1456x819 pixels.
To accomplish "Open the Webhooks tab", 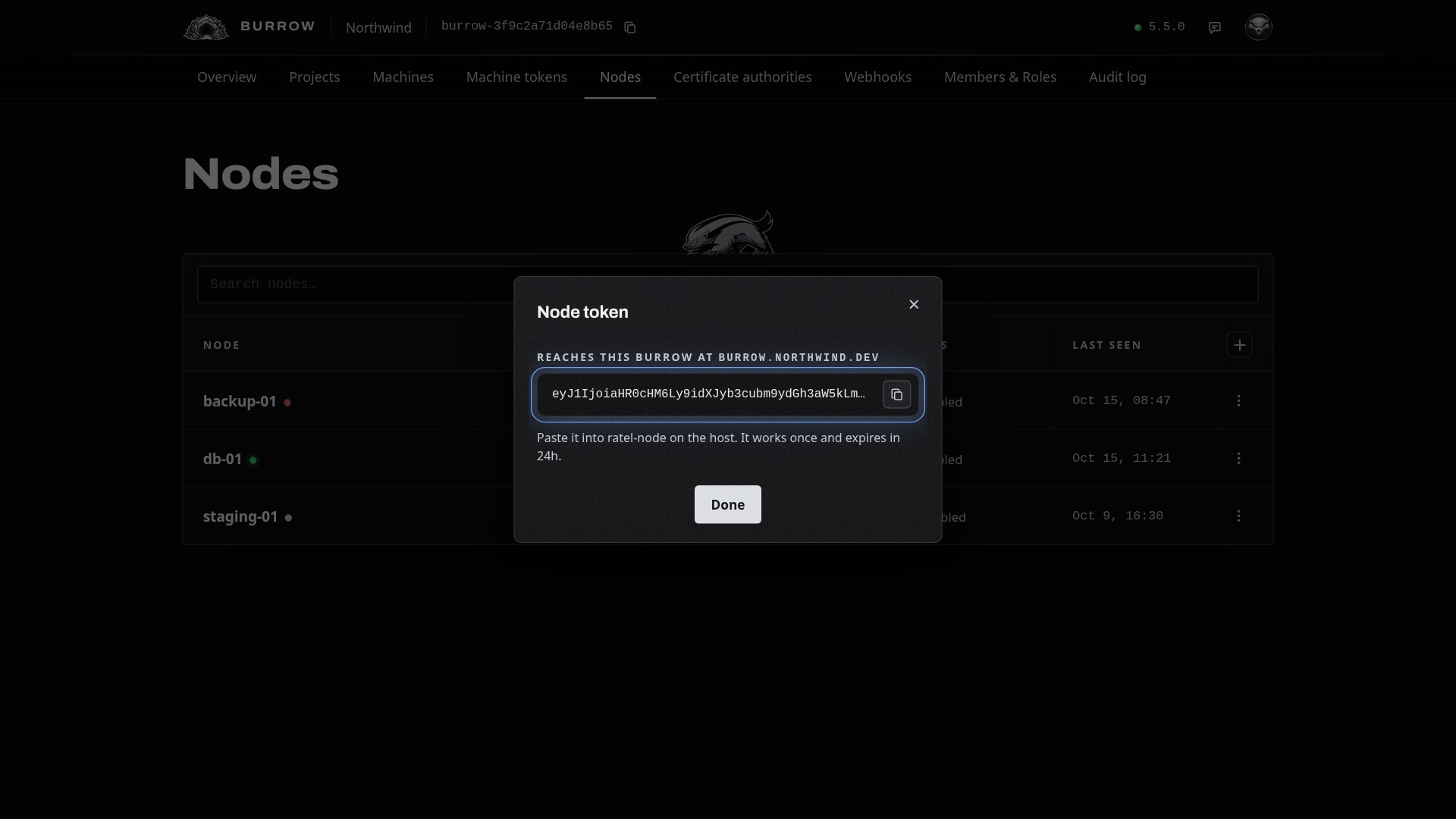I will click(877, 77).
